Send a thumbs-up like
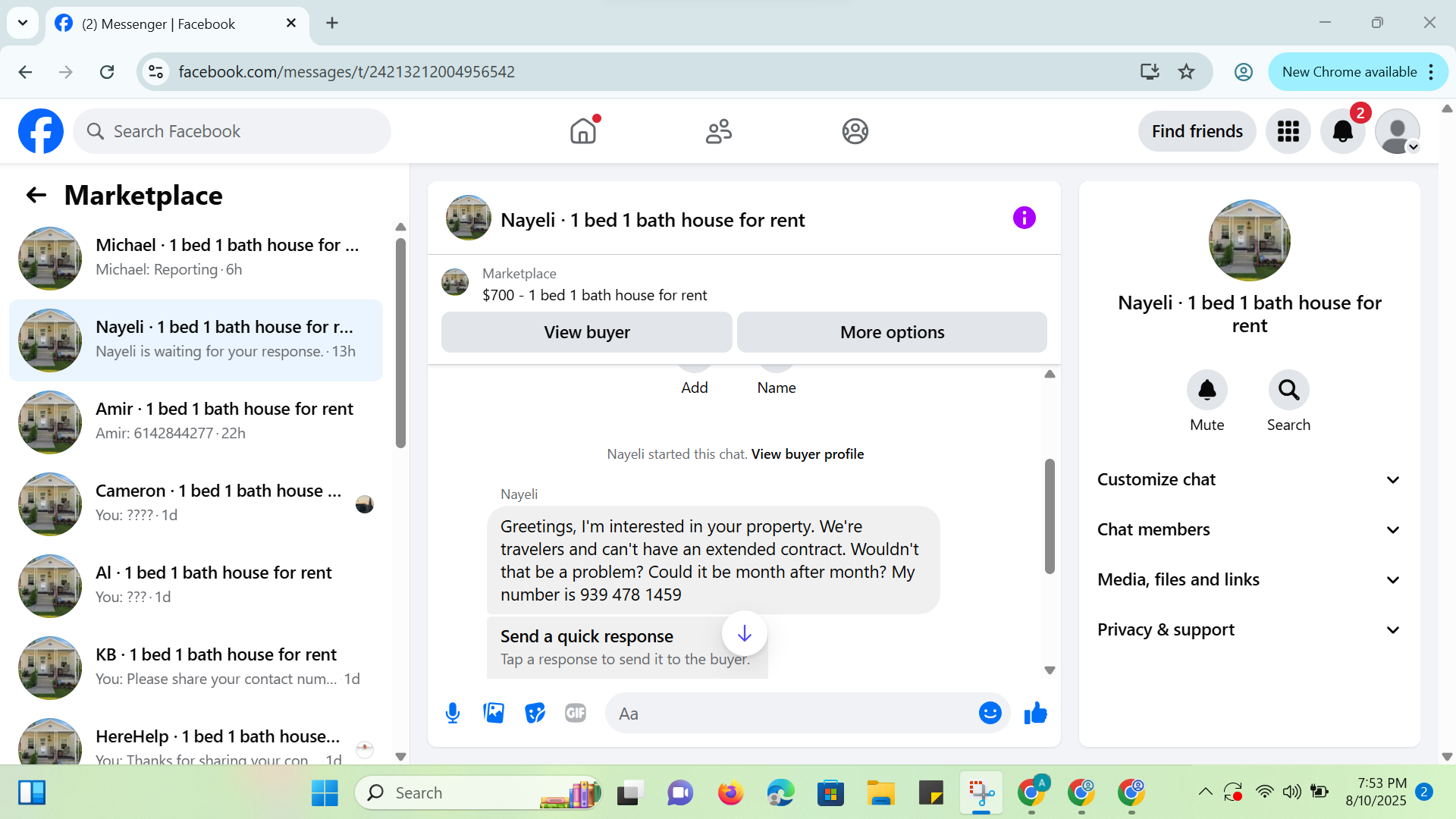 click(x=1035, y=713)
